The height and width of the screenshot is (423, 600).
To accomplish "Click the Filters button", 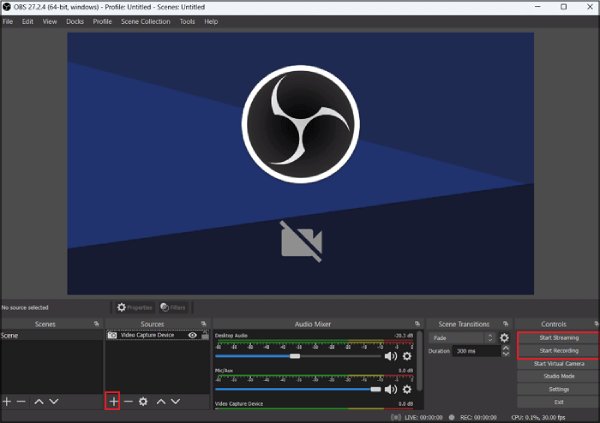I will coord(173,307).
